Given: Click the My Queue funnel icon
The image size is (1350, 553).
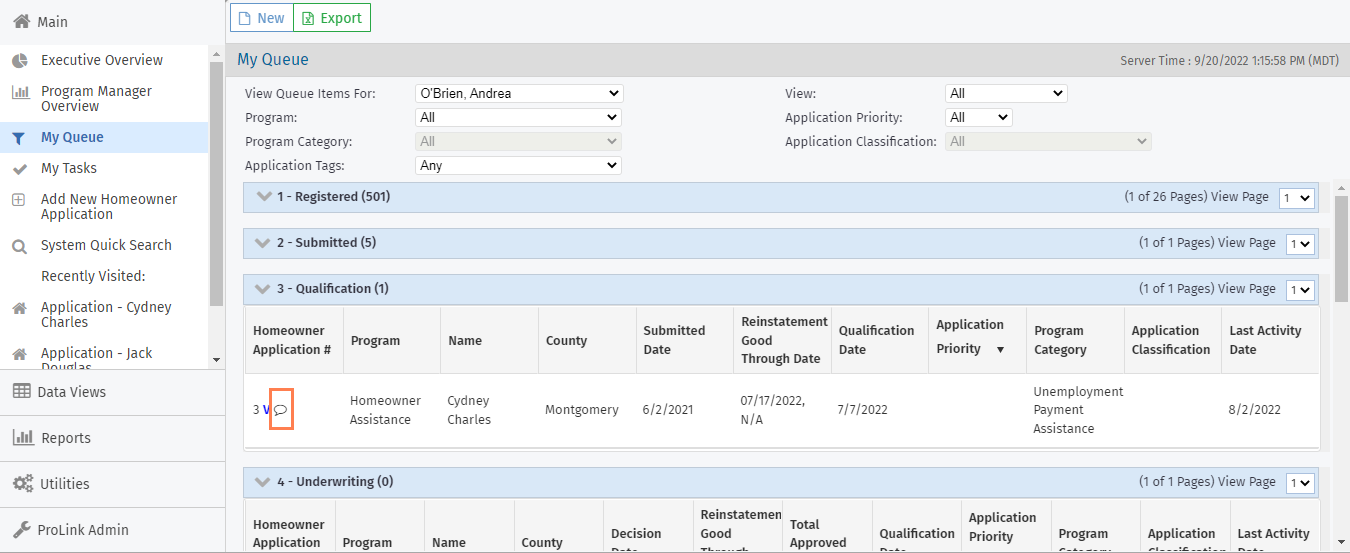Looking at the screenshot, I should [x=19, y=138].
